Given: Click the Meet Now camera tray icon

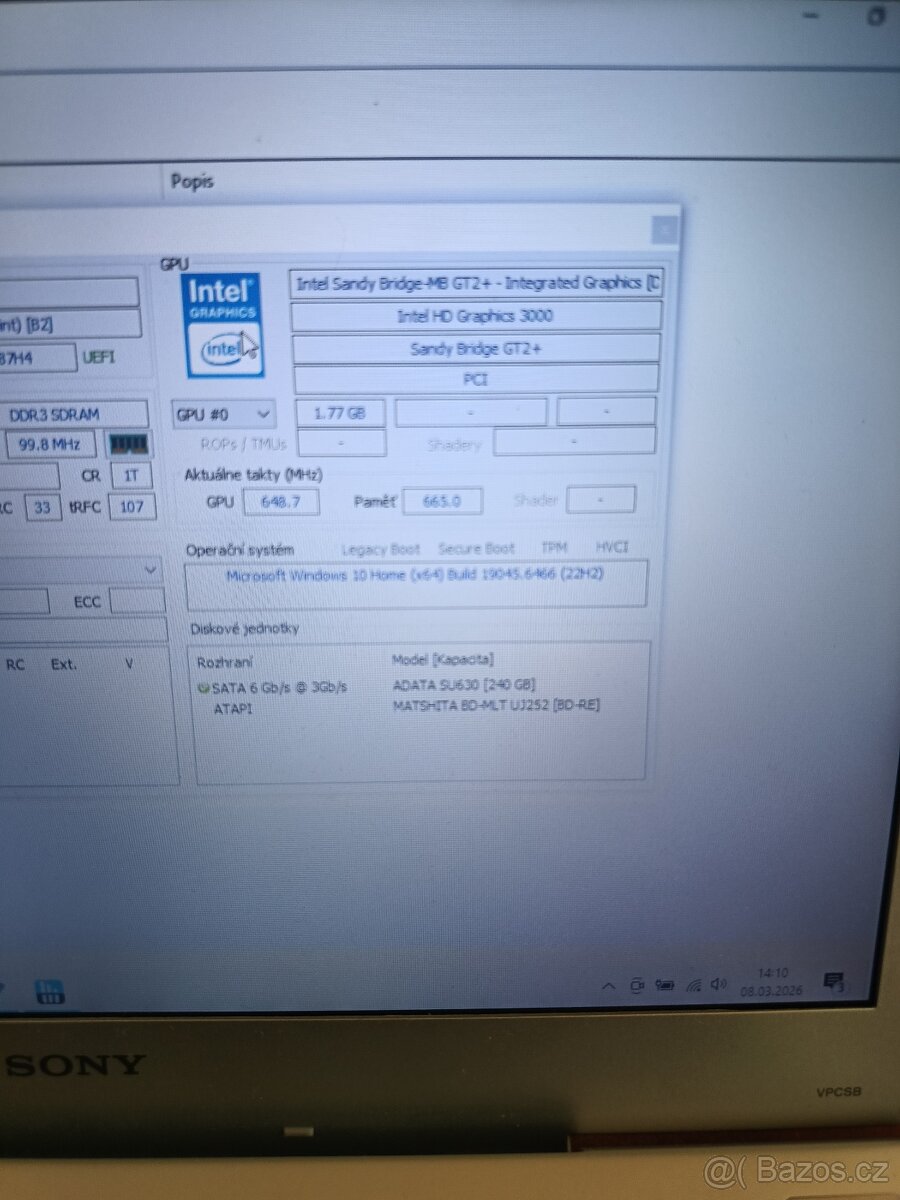Looking at the screenshot, I should [x=637, y=985].
